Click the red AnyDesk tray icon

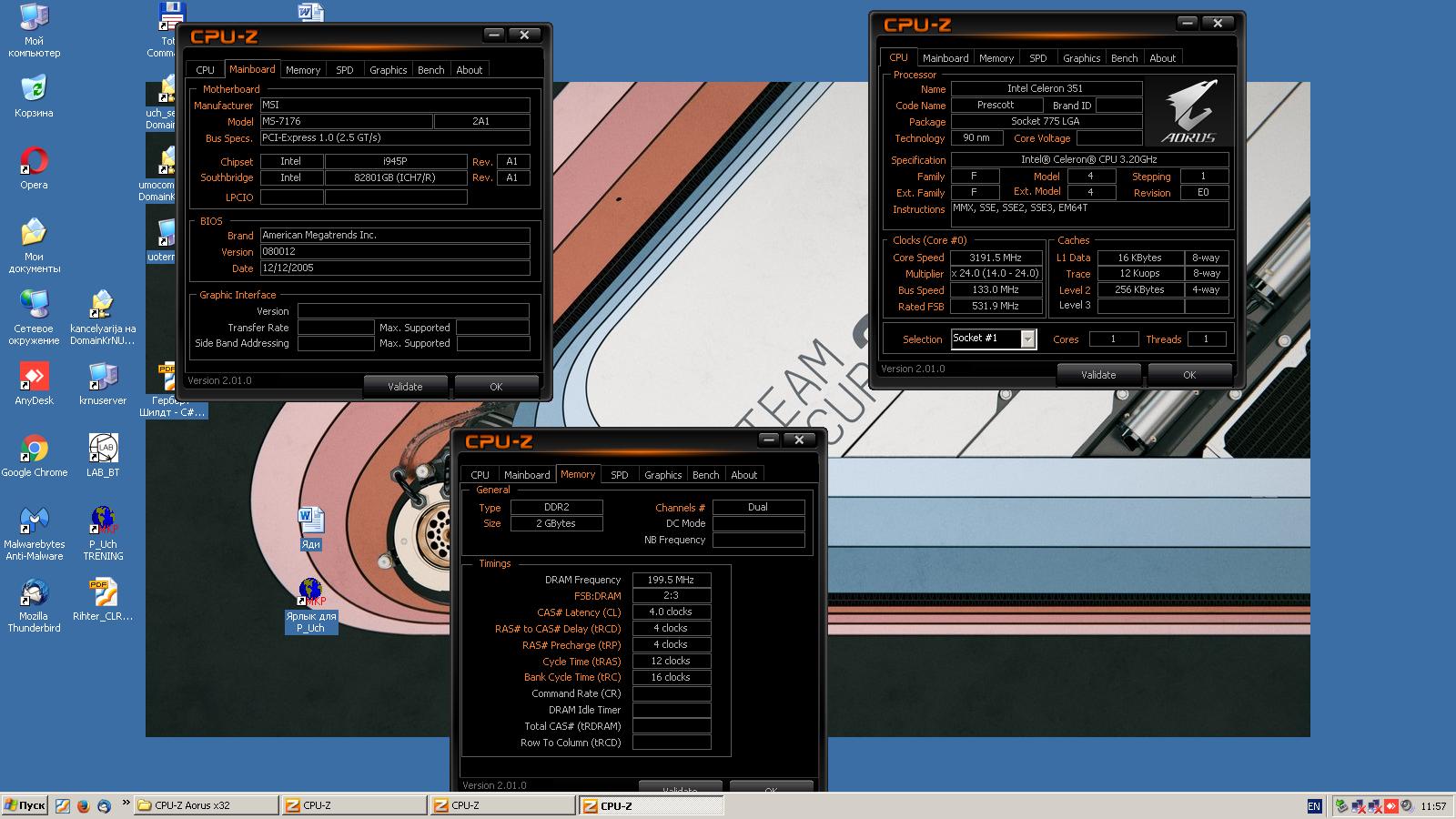[1391, 806]
